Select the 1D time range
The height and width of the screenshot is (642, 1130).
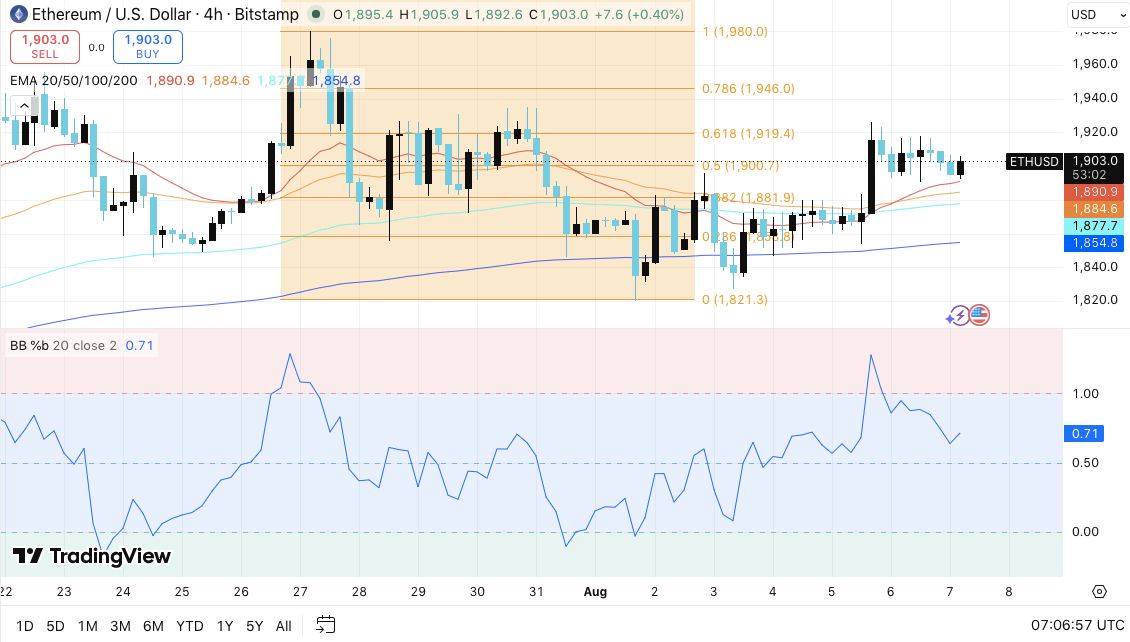25,625
